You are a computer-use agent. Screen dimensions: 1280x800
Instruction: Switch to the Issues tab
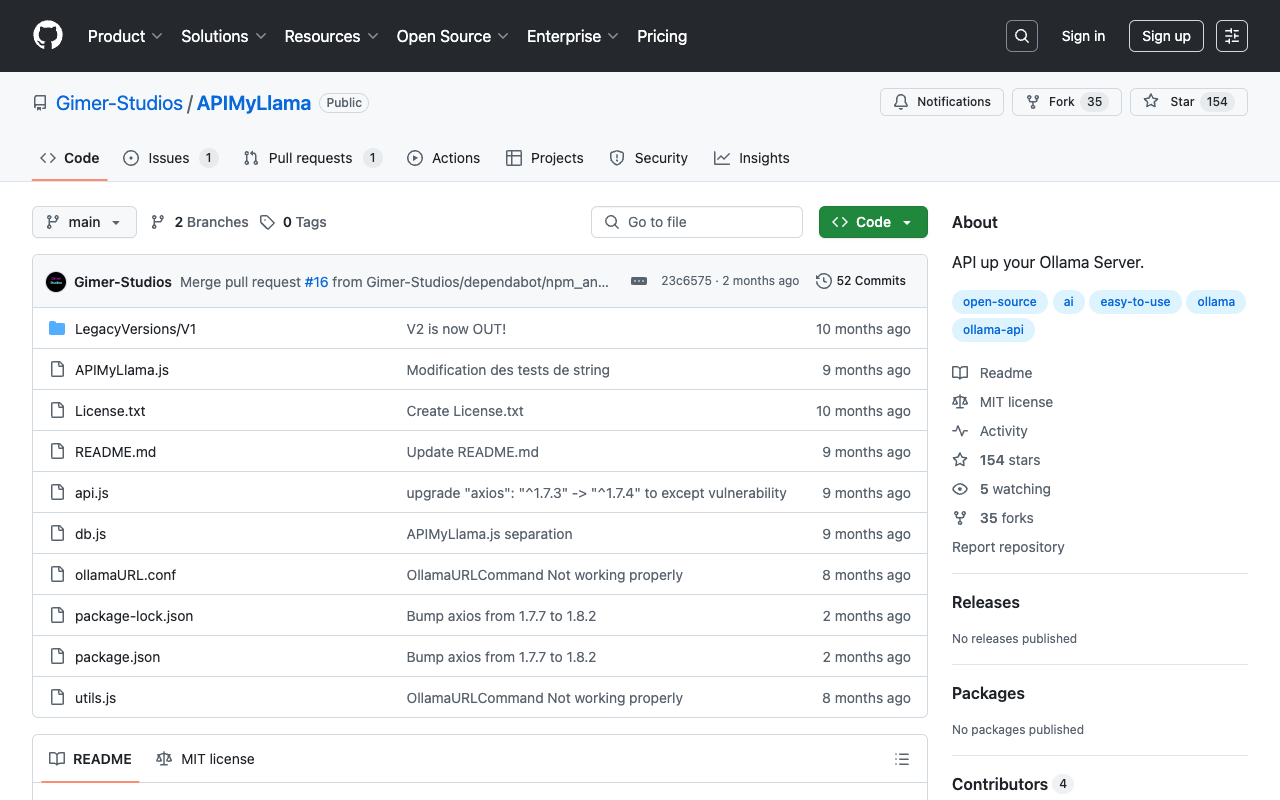[170, 158]
